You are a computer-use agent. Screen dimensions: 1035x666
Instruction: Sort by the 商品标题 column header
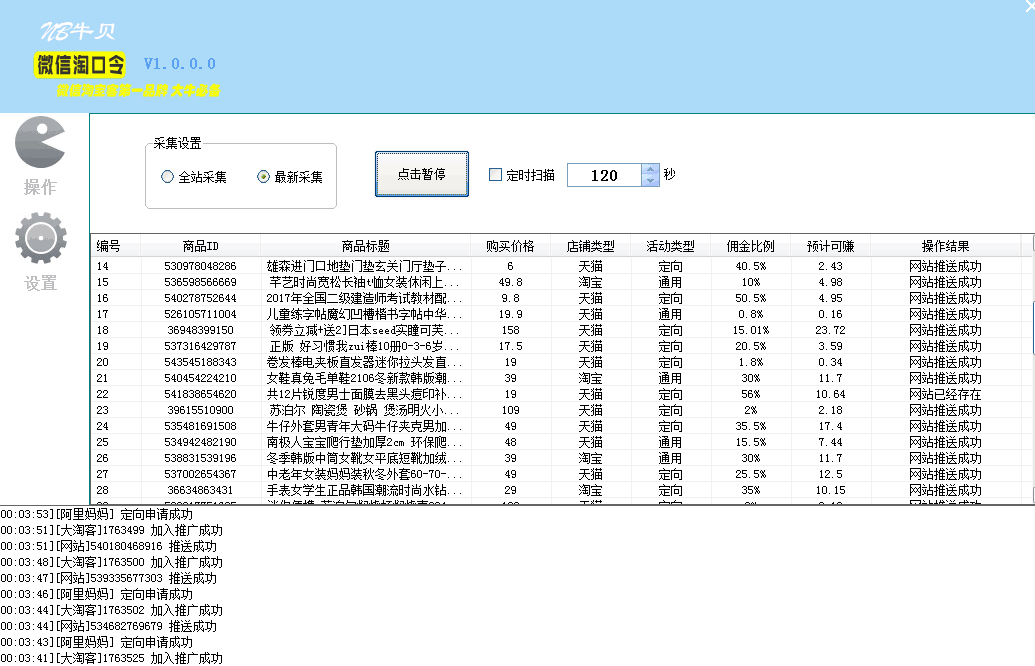(x=366, y=246)
